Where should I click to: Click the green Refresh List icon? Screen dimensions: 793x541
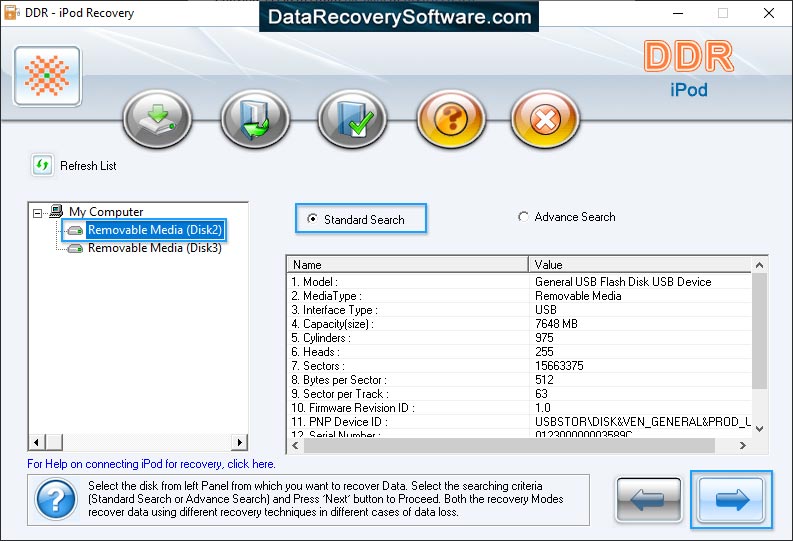pyautogui.click(x=42, y=165)
